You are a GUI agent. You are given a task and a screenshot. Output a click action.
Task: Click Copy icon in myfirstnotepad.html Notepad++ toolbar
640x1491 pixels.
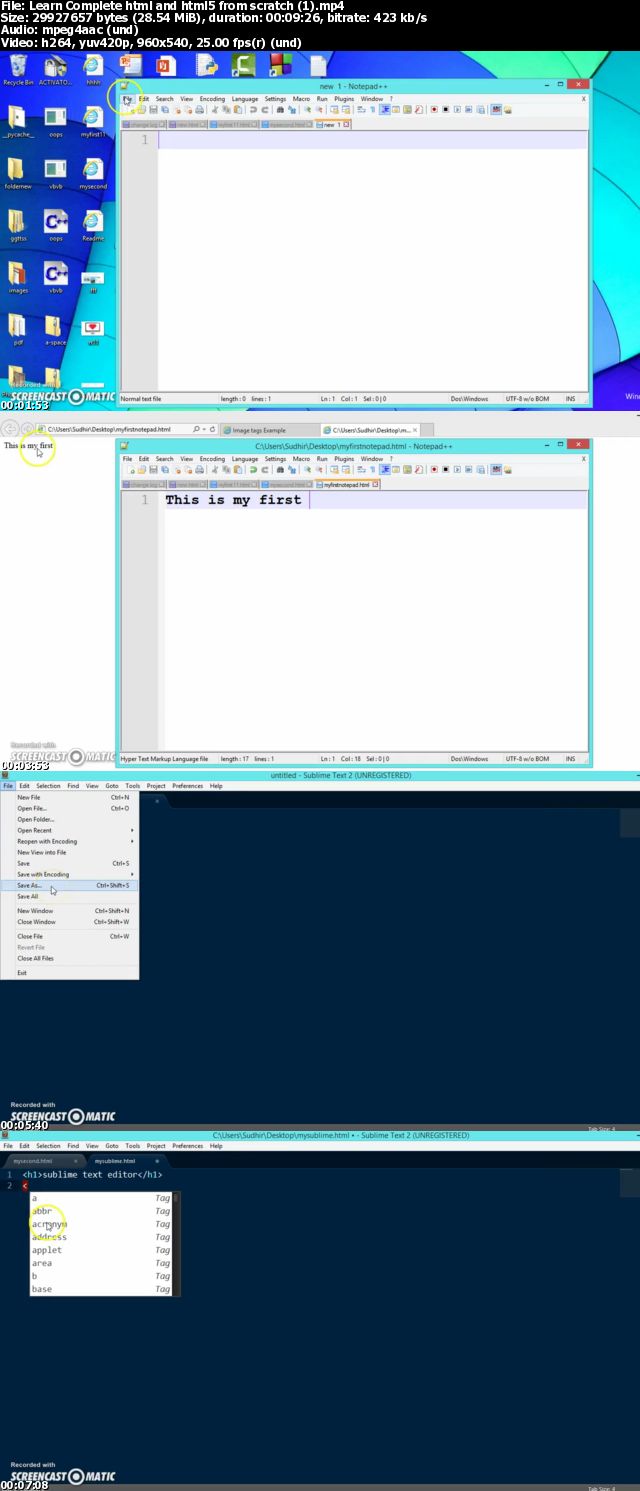click(x=225, y=469)
